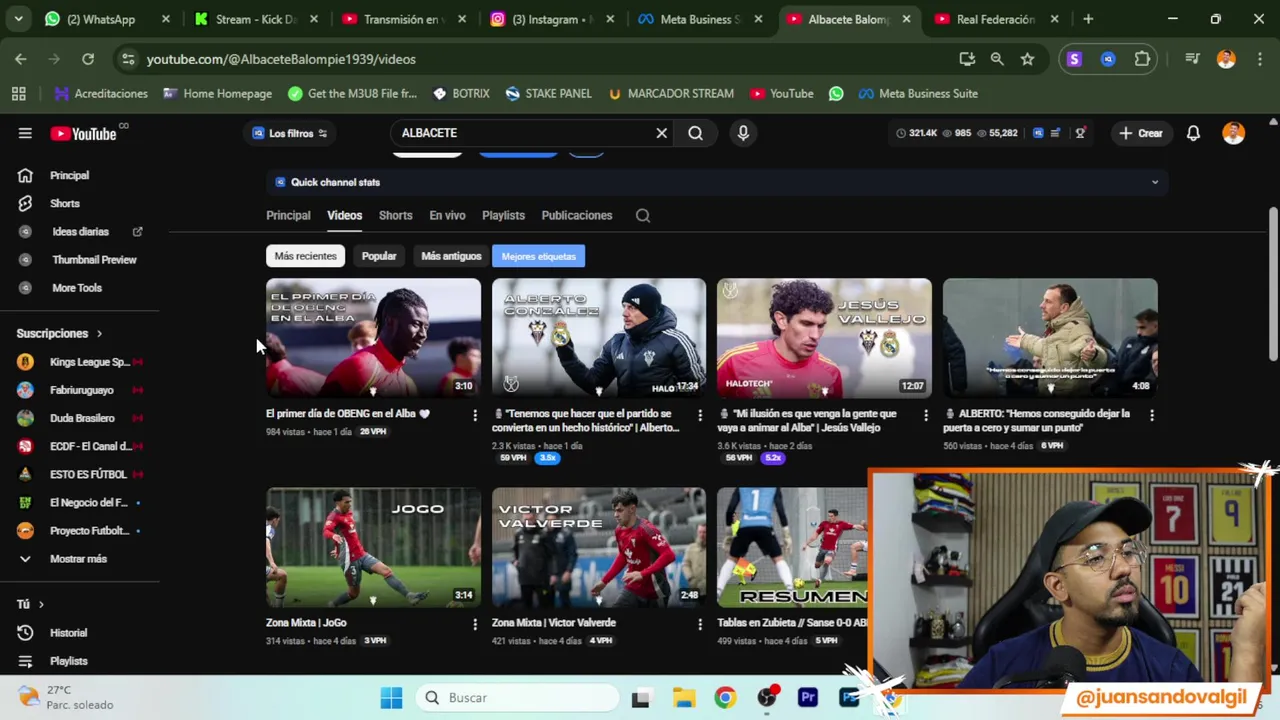Run search with magnifier button

point(695,133)
